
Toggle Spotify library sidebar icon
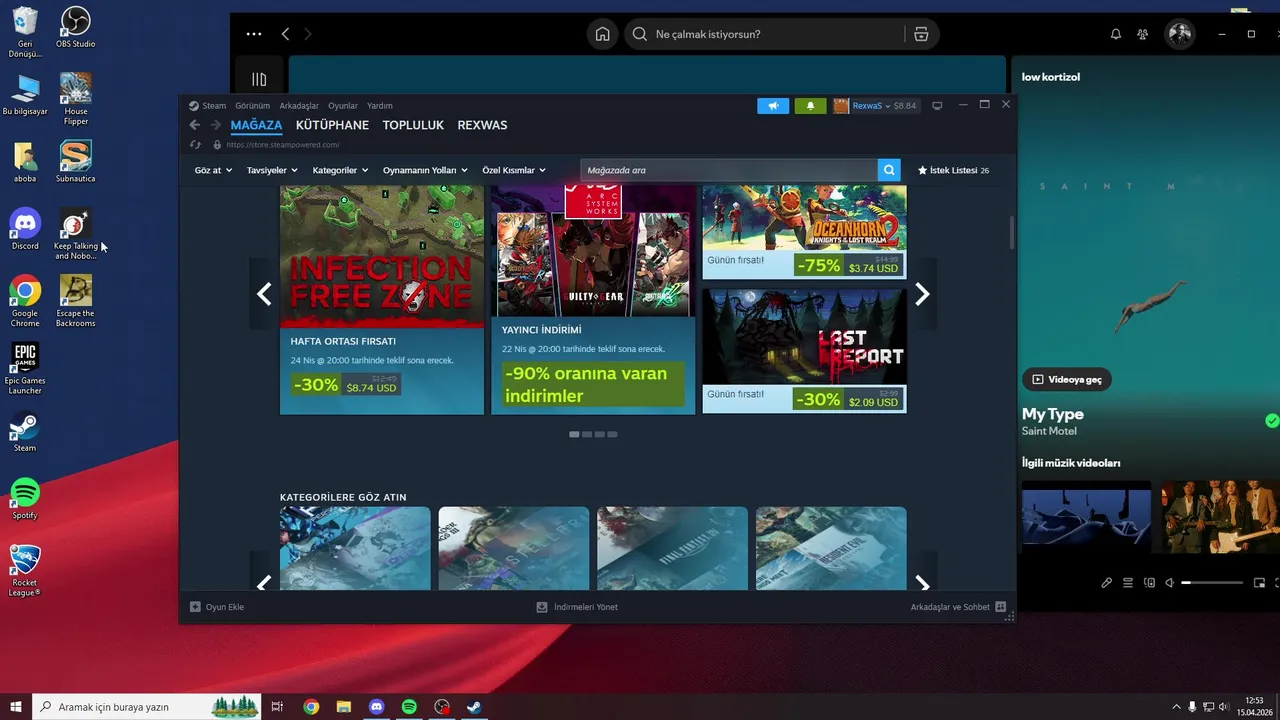click(259, 80)
